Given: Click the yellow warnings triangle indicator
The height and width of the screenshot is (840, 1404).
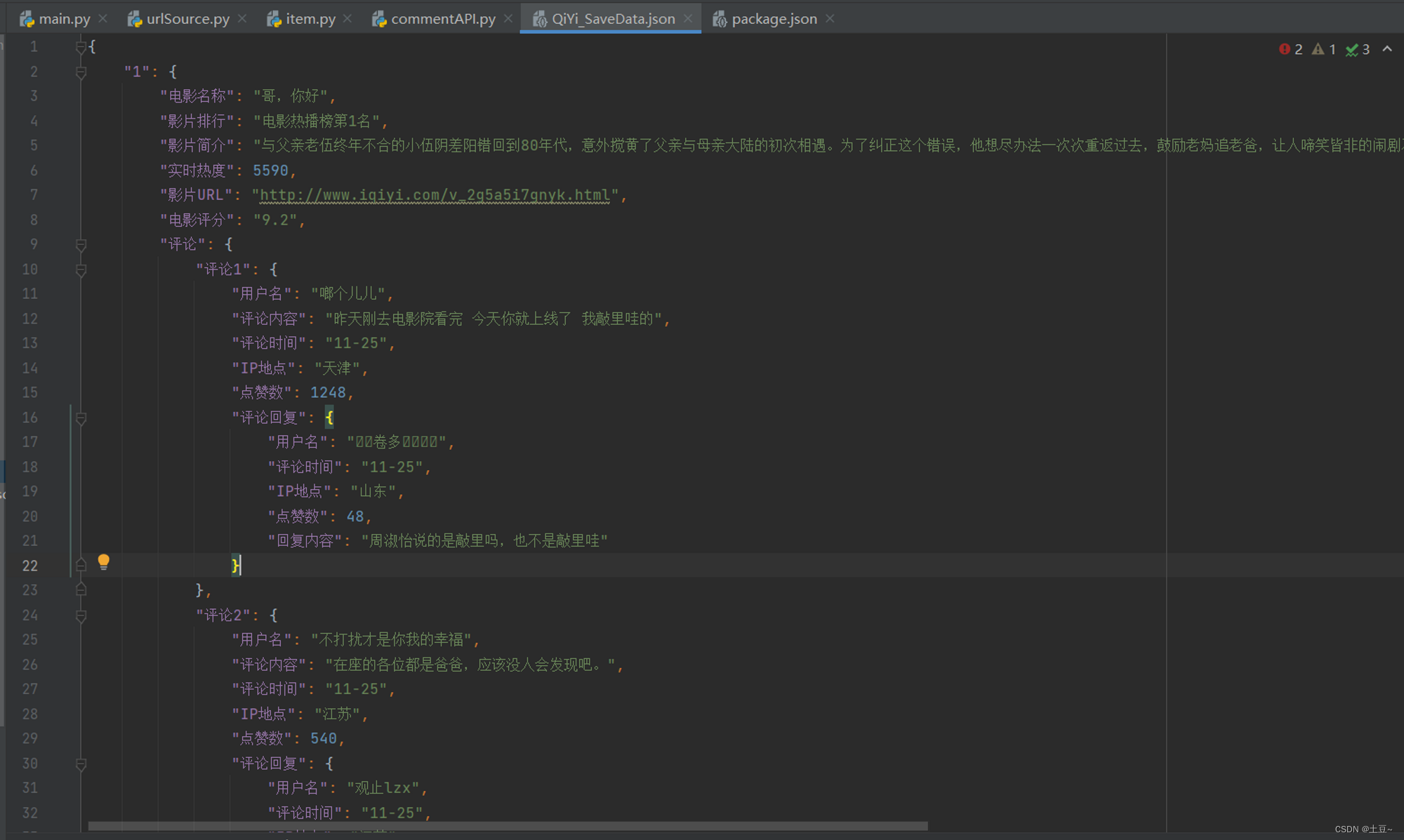Looking at the screenshot, I should [x=1318, y=49].
